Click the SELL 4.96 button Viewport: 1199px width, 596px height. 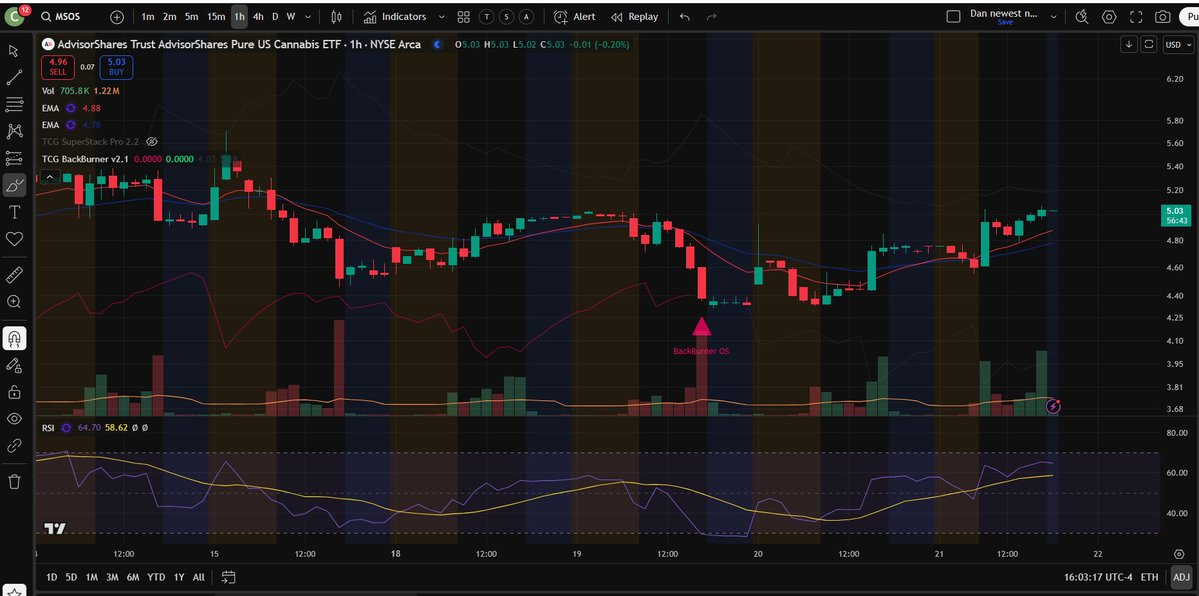58,67
